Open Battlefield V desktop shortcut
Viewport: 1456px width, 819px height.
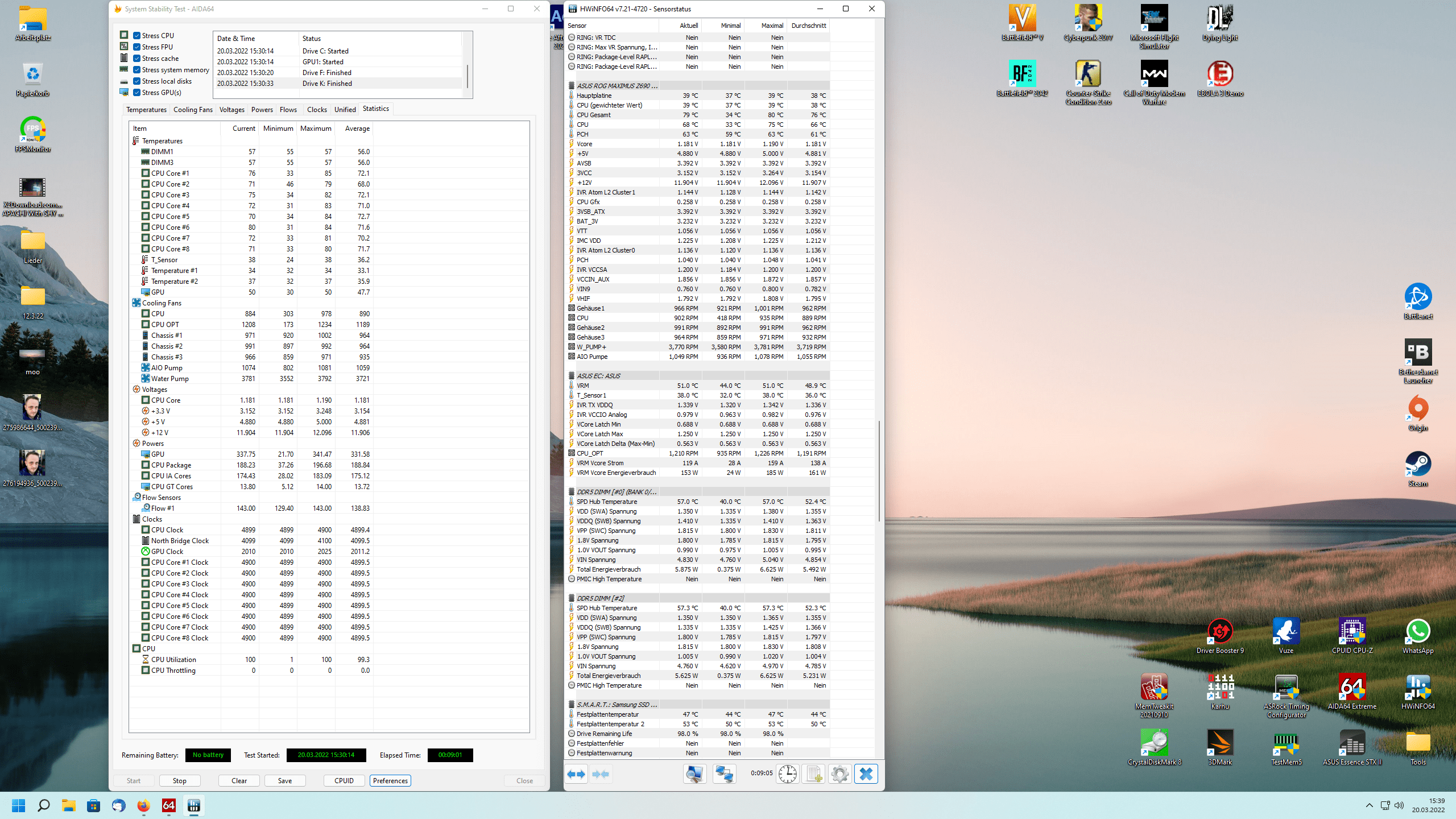click(1022, 23)
